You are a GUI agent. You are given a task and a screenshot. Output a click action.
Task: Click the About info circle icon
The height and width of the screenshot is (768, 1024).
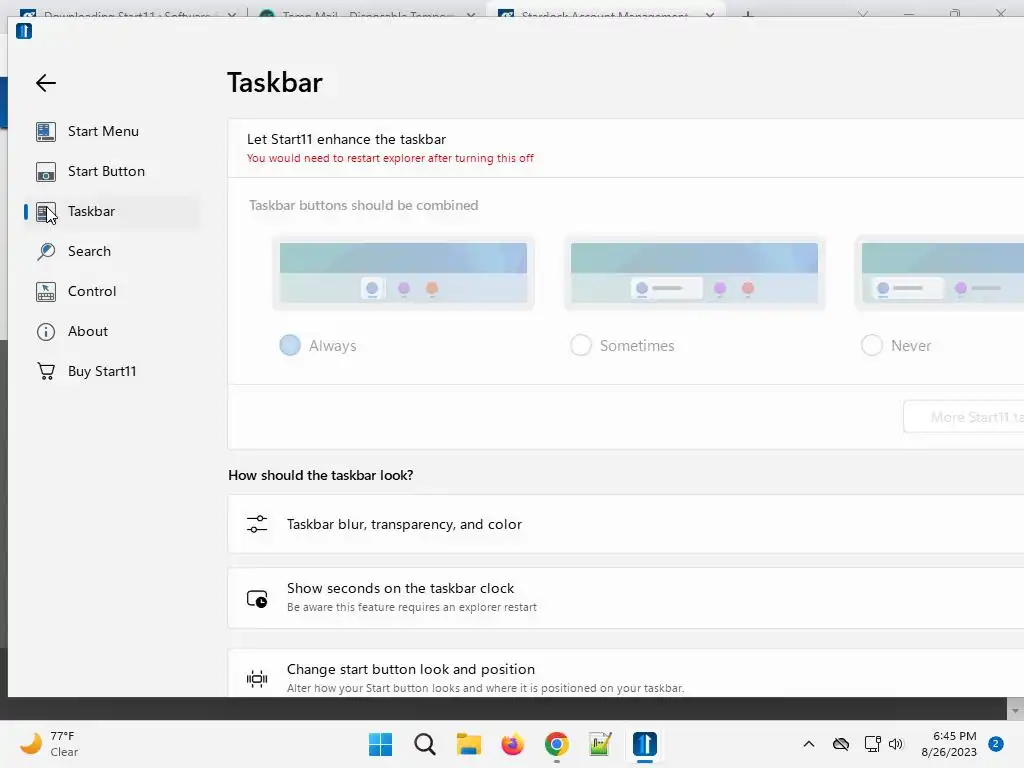click(x=46, y=332)
